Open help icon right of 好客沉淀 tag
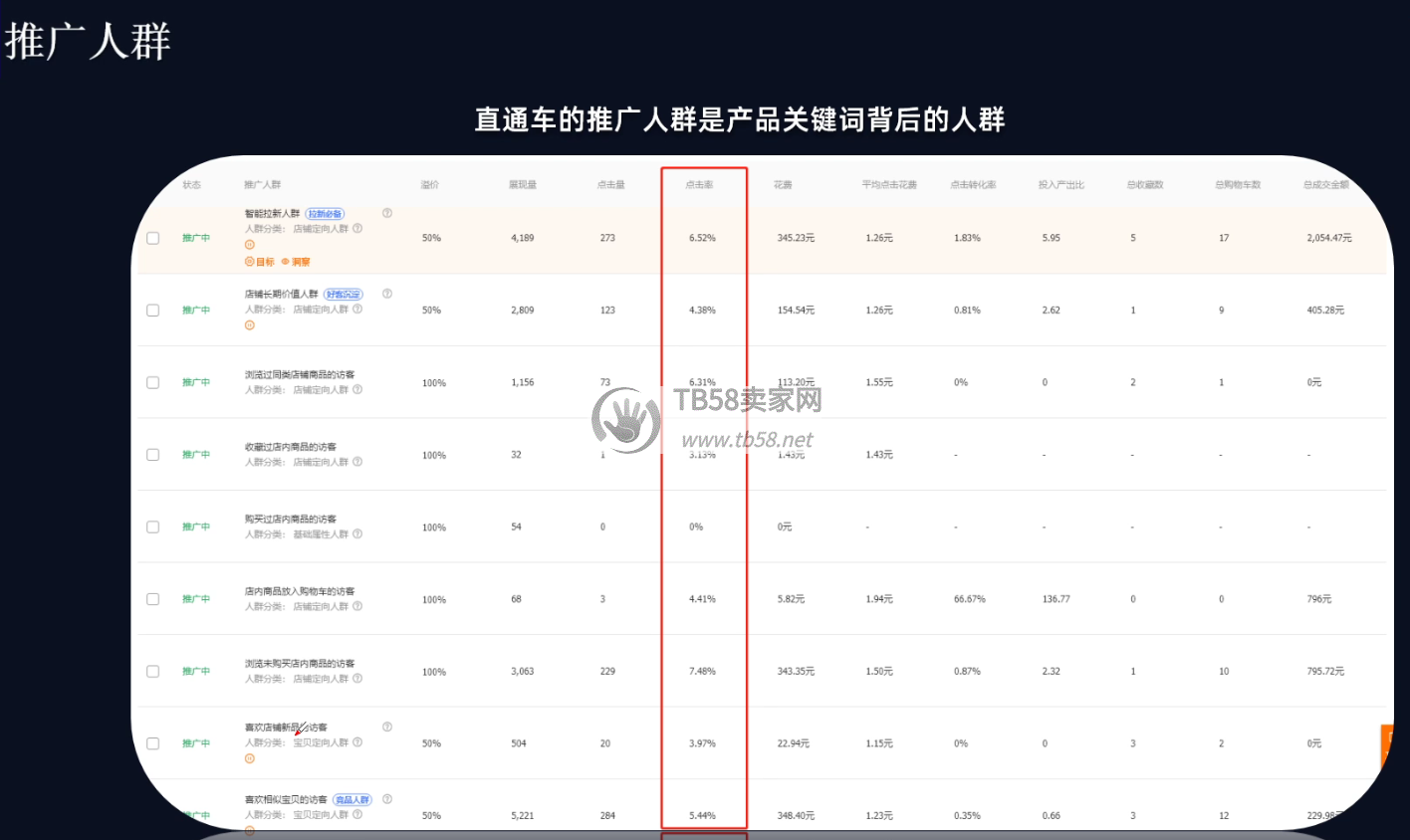 click(x=387, y=294)
